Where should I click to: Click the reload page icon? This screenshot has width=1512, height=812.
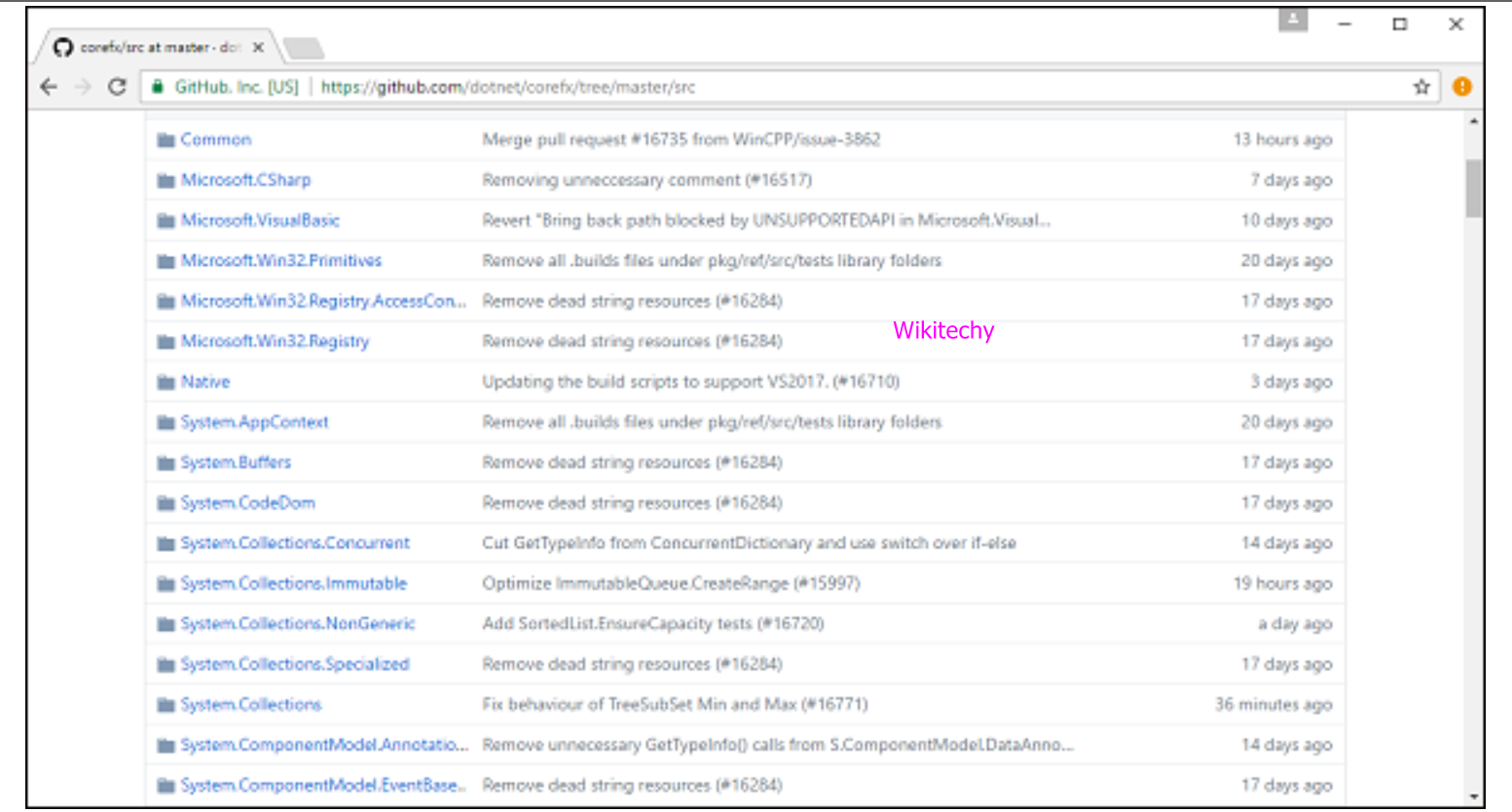tap(117, 87)
